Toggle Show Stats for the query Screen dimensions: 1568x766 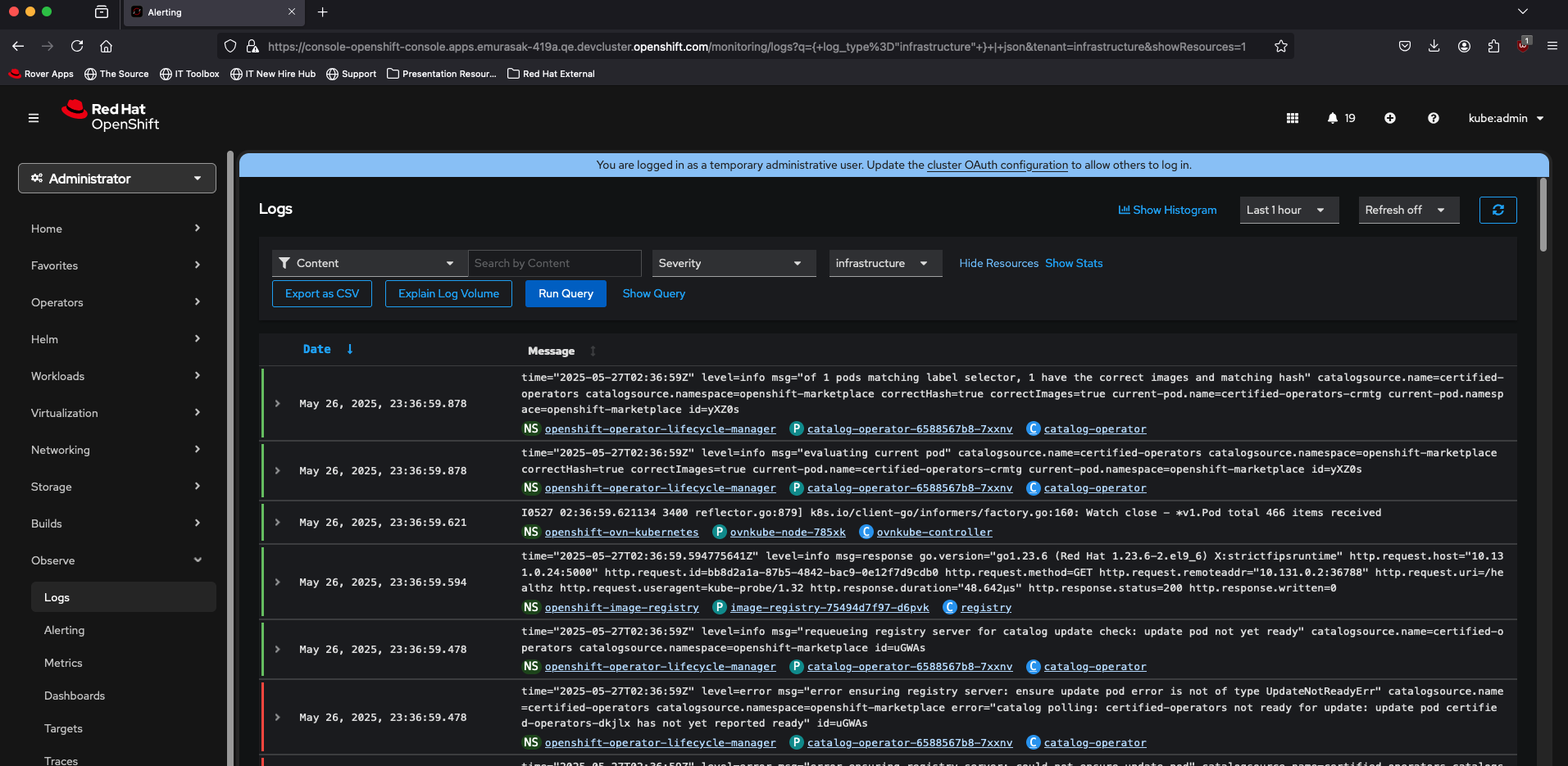click(x=1074, y=263)
